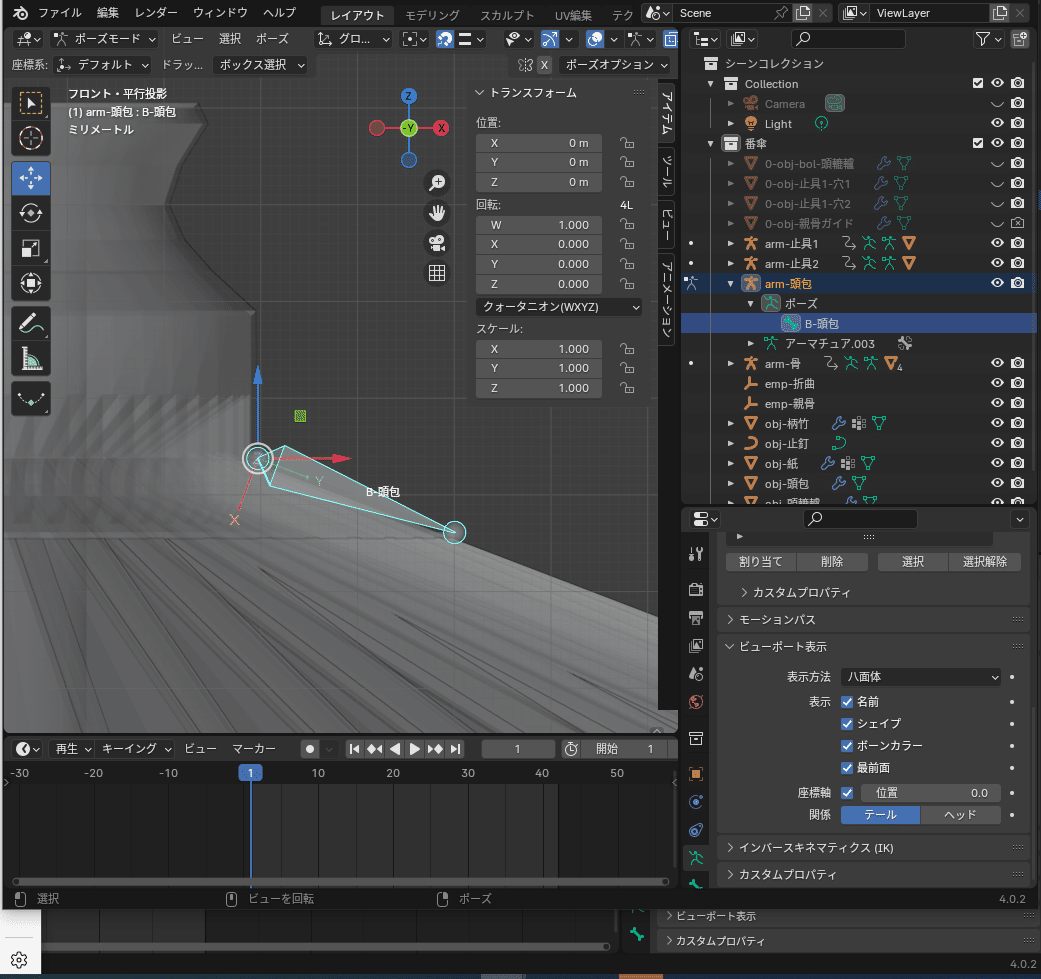Viewport: 1041px width, 979px height.
Task: Select the Annotate tool
Action: click(x=31, y=322)
